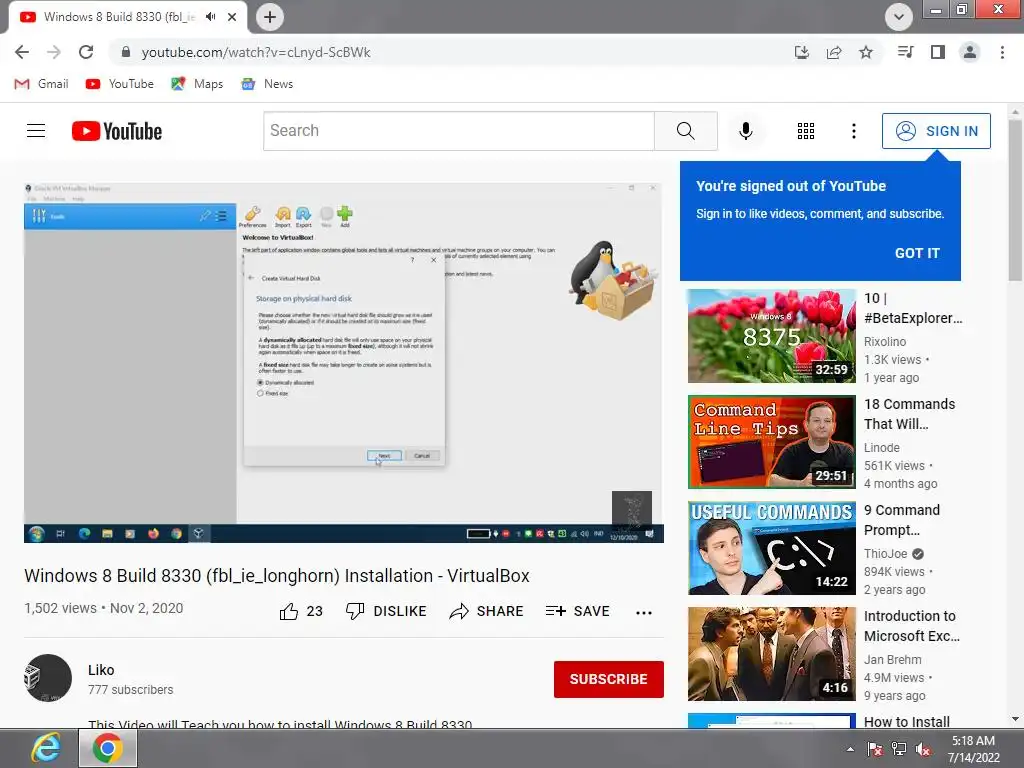Search with your voice microphone

pyautogui.click(x=746, y=131)
